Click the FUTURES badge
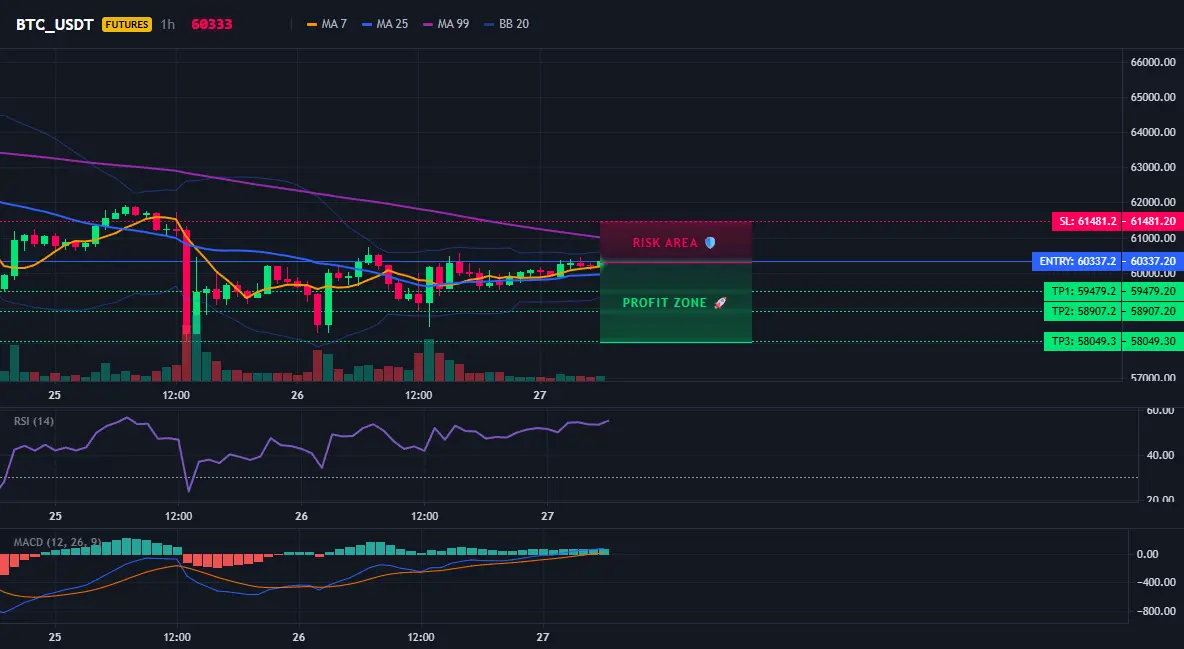Viewport: 1184px width, 649px height. tap(127, 24)
